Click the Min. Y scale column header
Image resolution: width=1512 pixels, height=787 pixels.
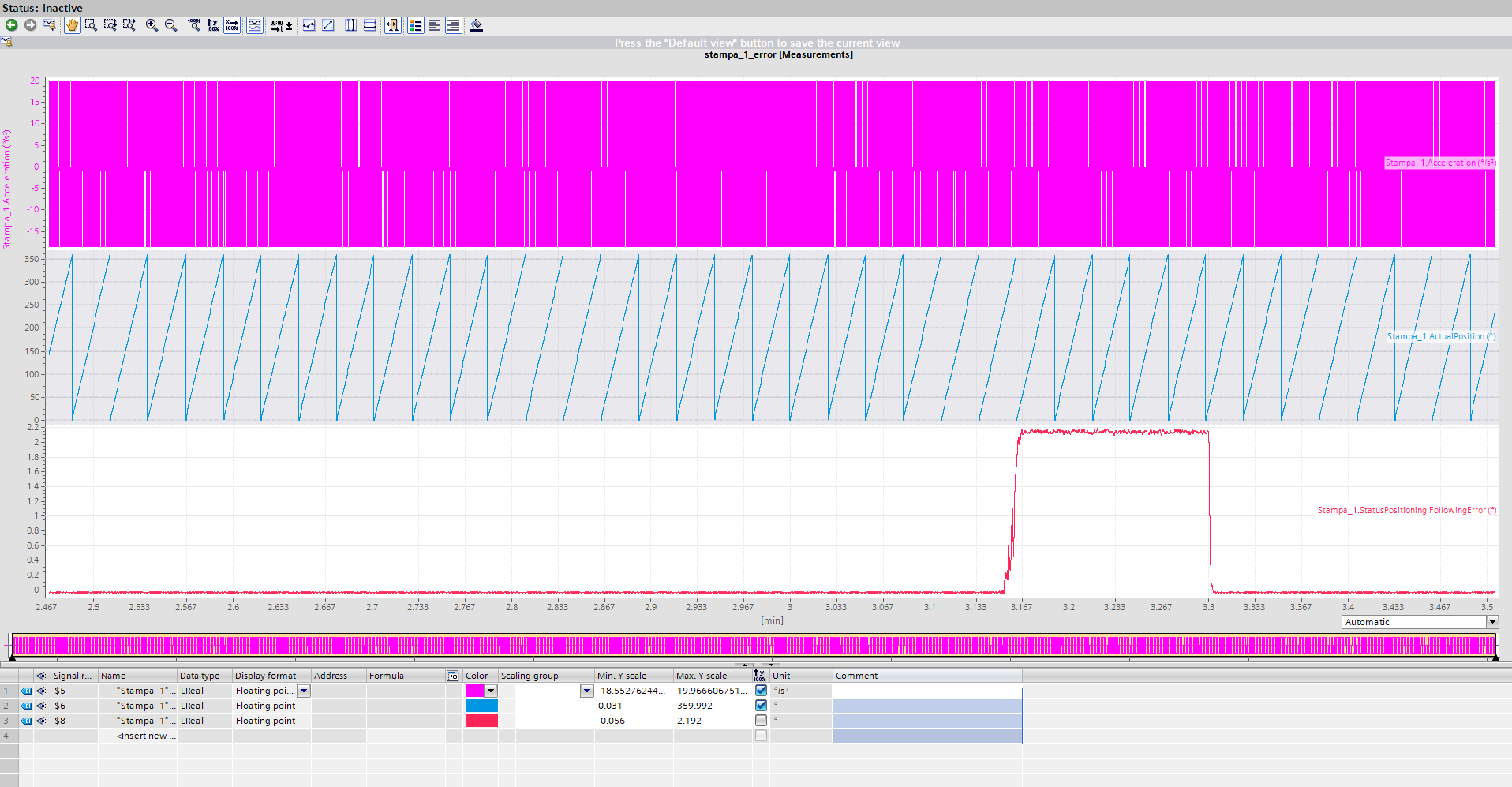[x=622, y=676]
